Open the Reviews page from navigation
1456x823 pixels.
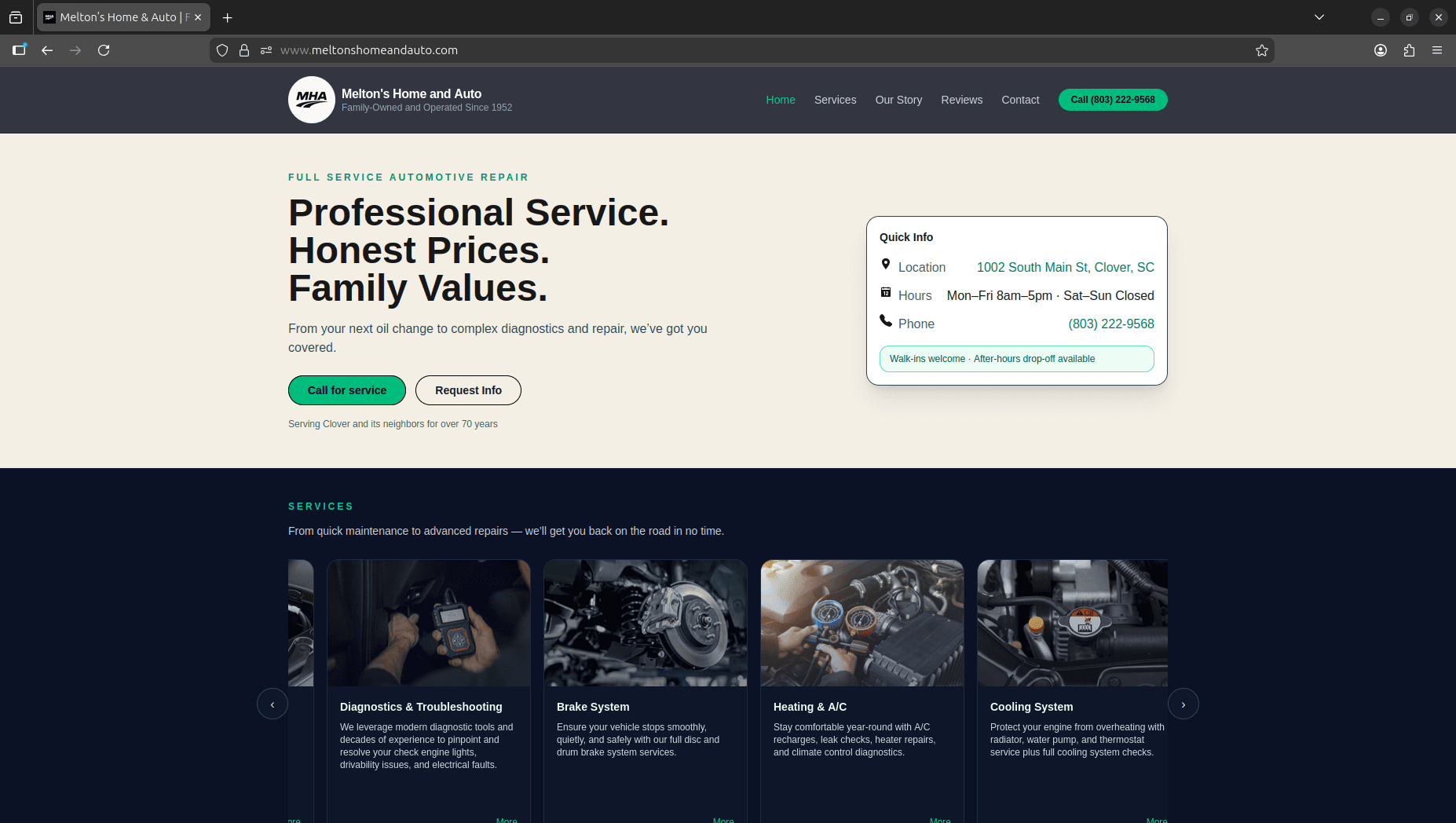[x=961, y=100]
